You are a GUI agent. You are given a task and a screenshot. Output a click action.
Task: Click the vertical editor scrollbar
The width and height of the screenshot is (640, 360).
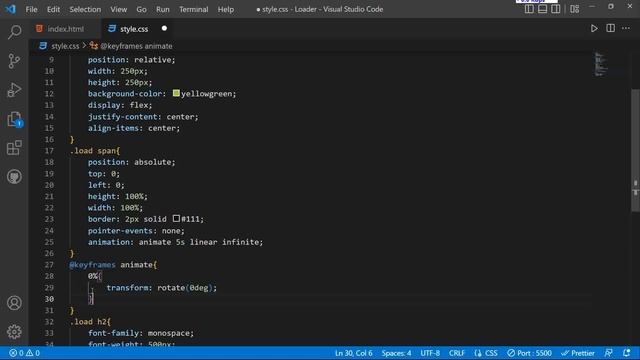[635, 150]
